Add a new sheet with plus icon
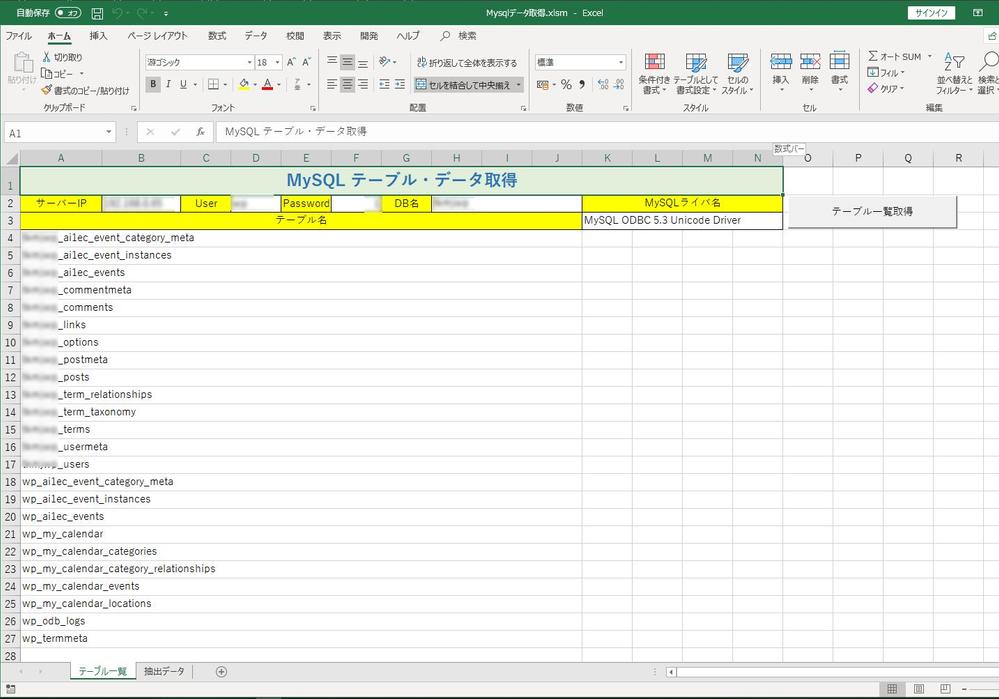This screenshot has width=999, height=699. [221, 672]
